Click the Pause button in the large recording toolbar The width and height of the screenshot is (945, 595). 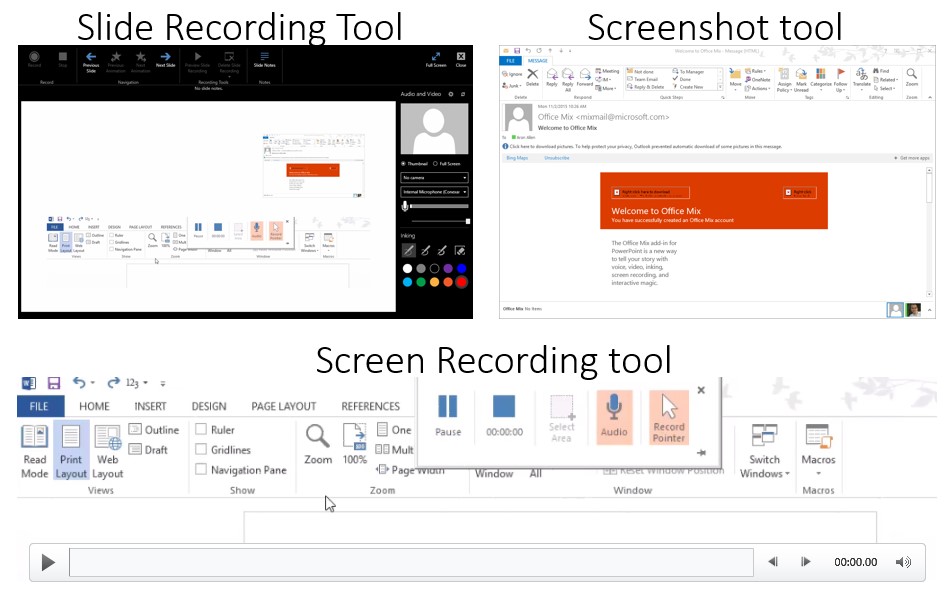click(x=447, y=413)
